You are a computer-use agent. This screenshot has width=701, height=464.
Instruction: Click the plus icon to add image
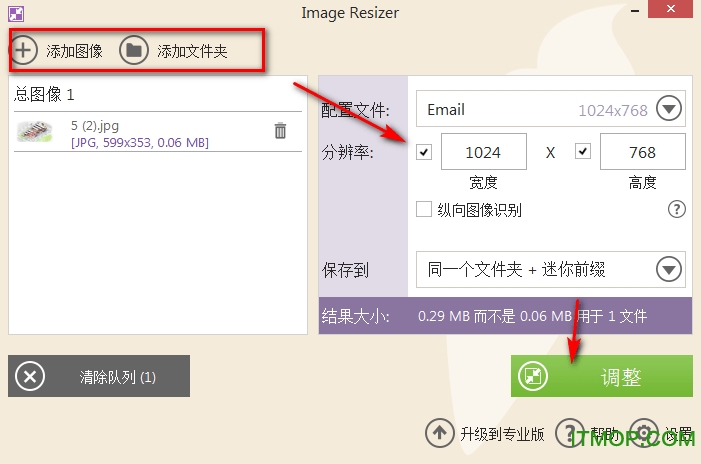coord(23,51)
